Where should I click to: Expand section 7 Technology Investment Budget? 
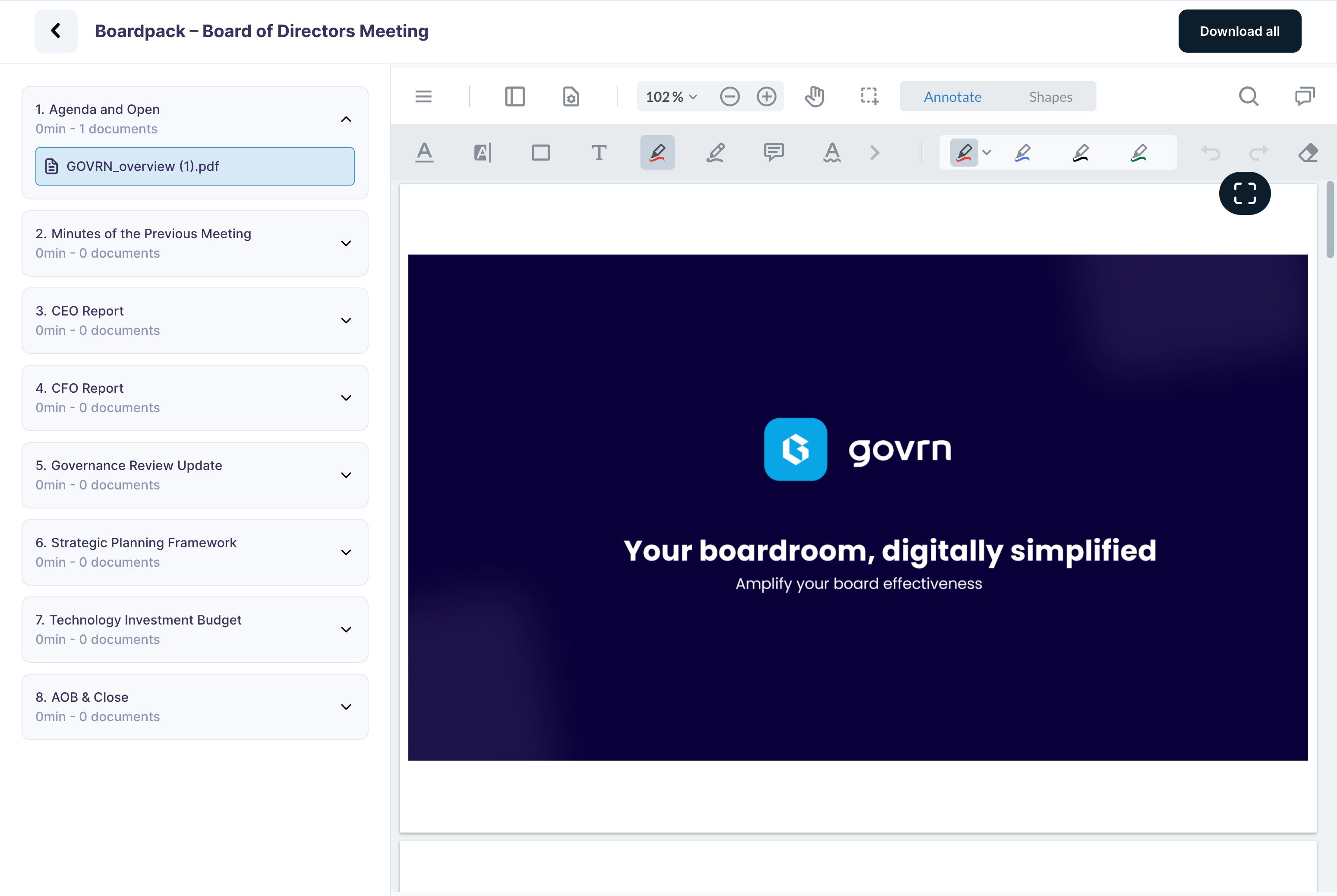[x=347, y=629]
